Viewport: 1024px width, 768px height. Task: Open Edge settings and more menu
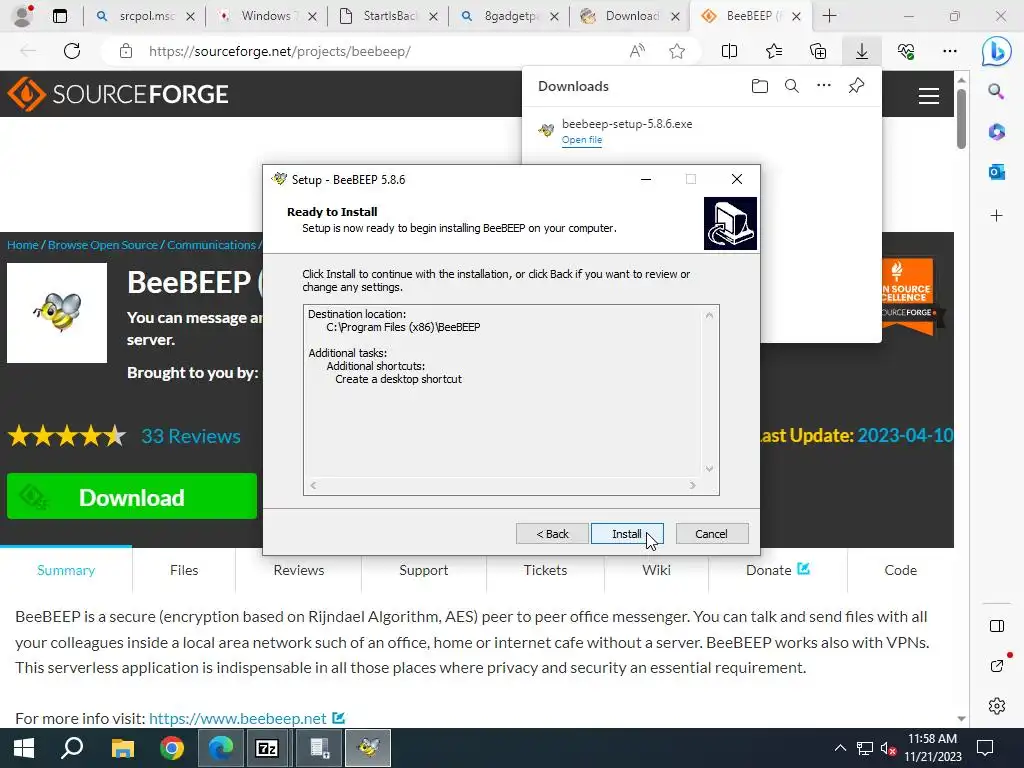tap(950, 51)
